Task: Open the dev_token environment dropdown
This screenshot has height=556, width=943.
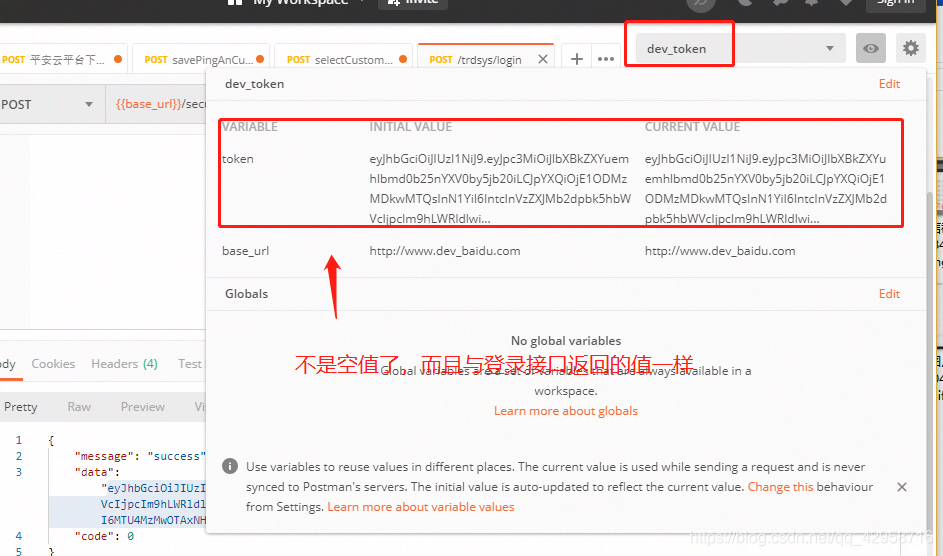Action: 741,48
